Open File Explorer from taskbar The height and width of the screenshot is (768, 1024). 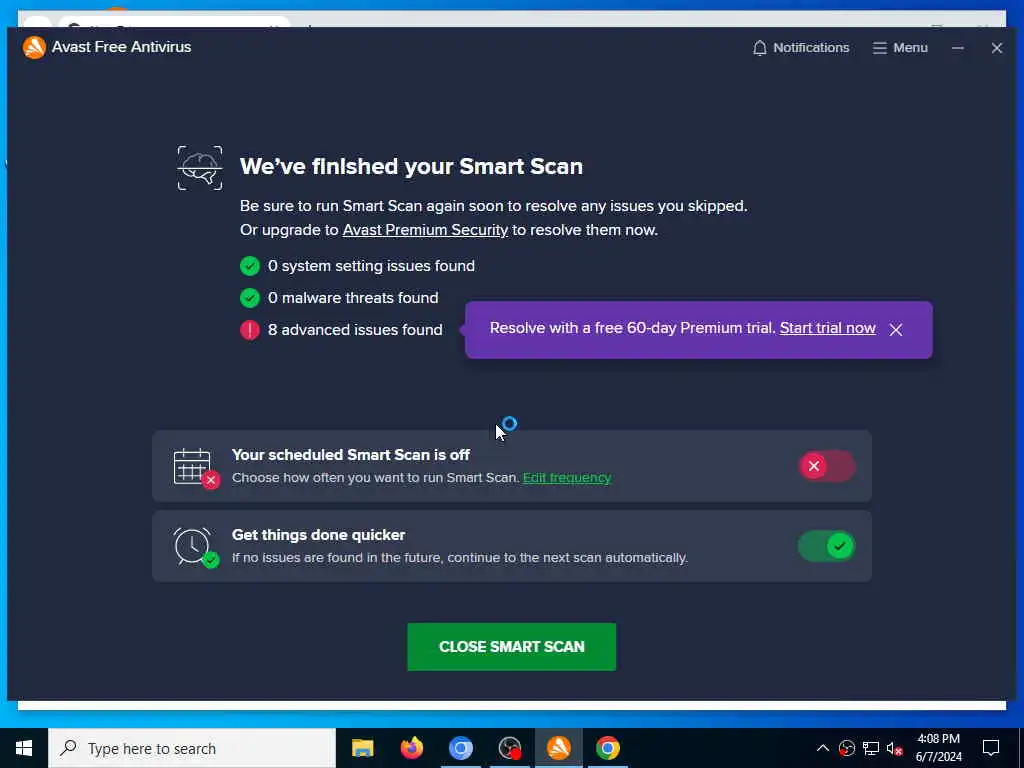(362, 748)
